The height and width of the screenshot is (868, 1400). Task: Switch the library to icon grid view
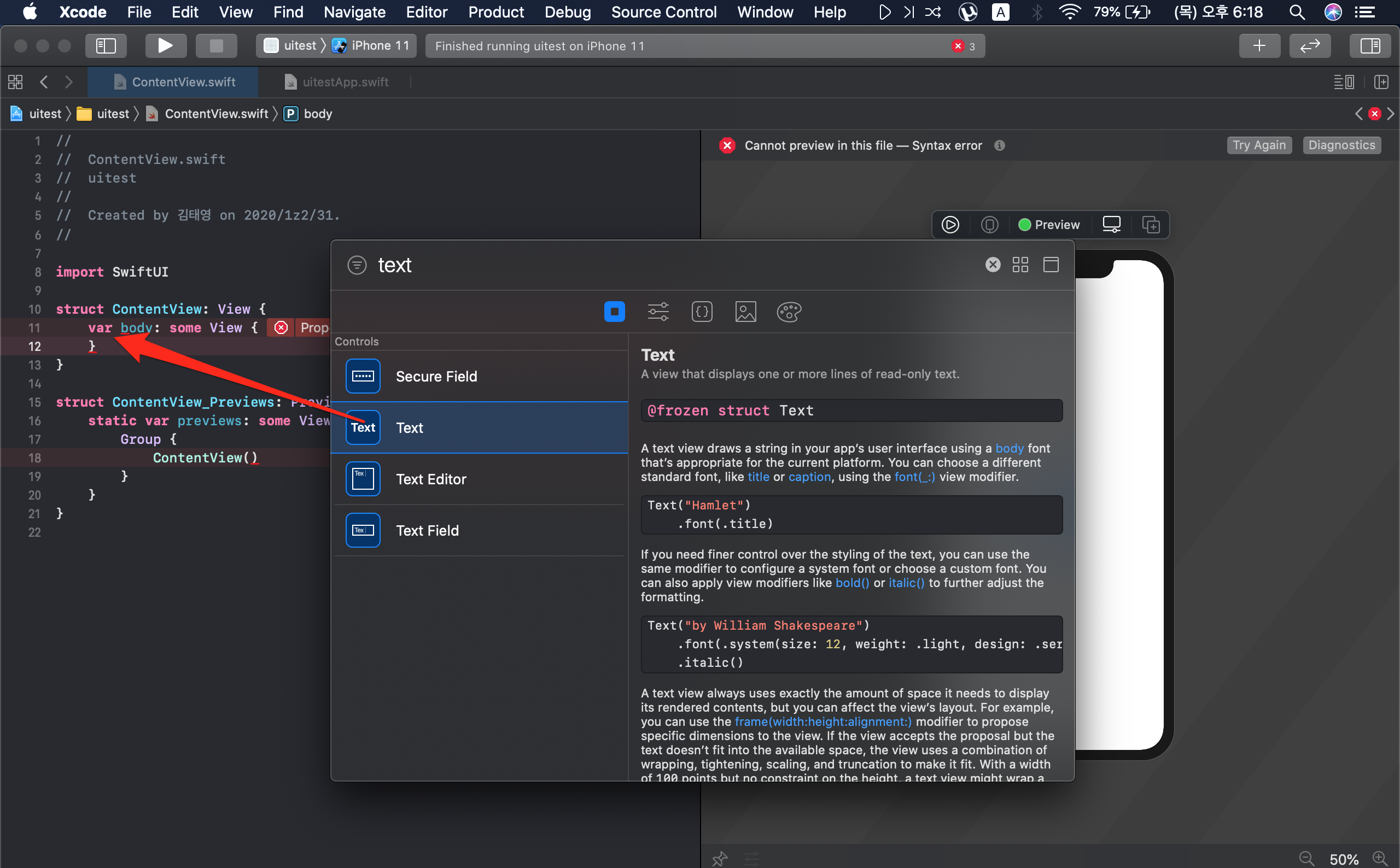tap(1020, 265)
